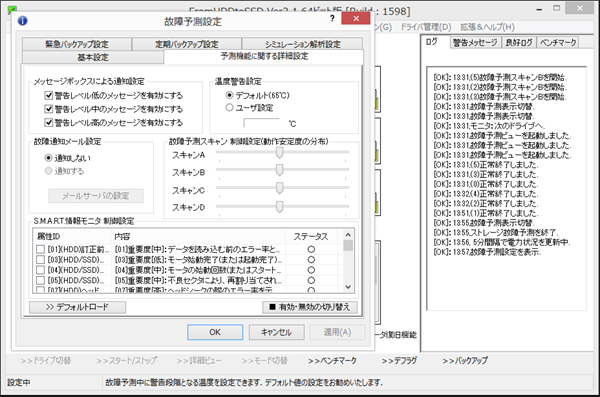Click the スキャンD slider thumb

pyautogui.click(x=280, y=207)
